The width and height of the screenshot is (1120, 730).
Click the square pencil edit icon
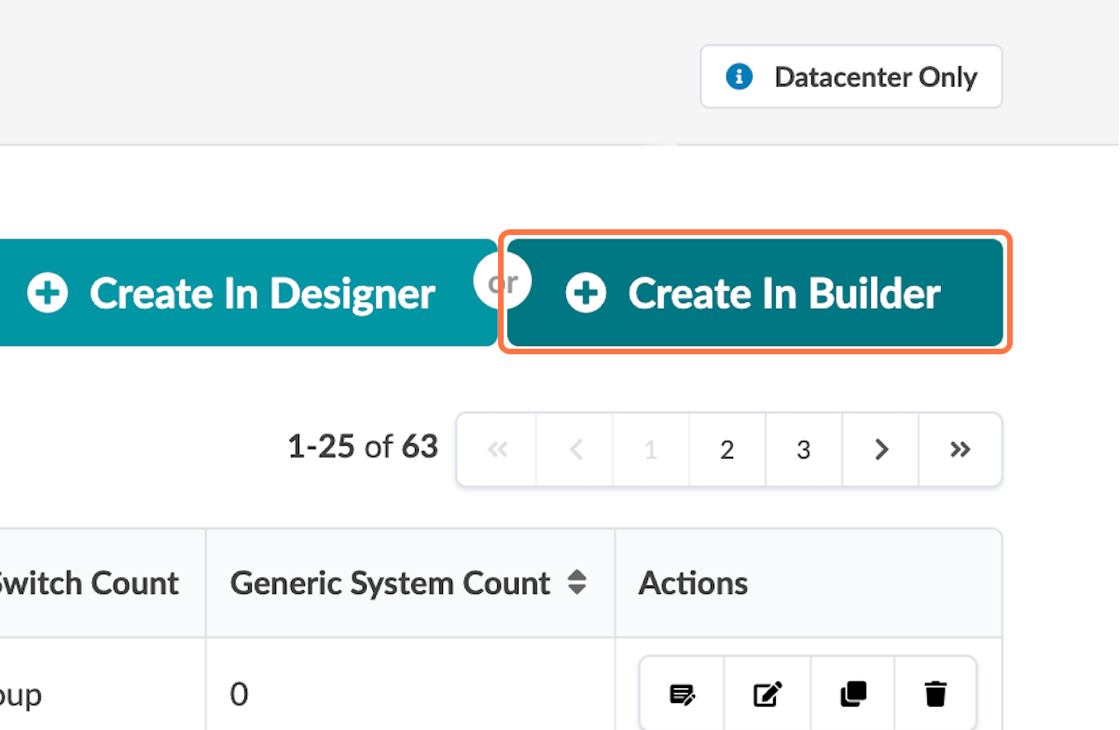(767, 694)
